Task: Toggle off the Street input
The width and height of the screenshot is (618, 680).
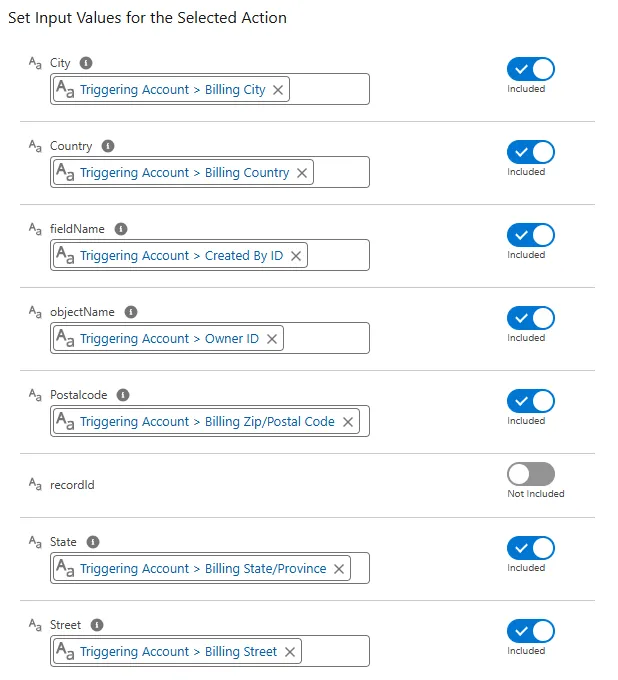Action: point(530,631)
